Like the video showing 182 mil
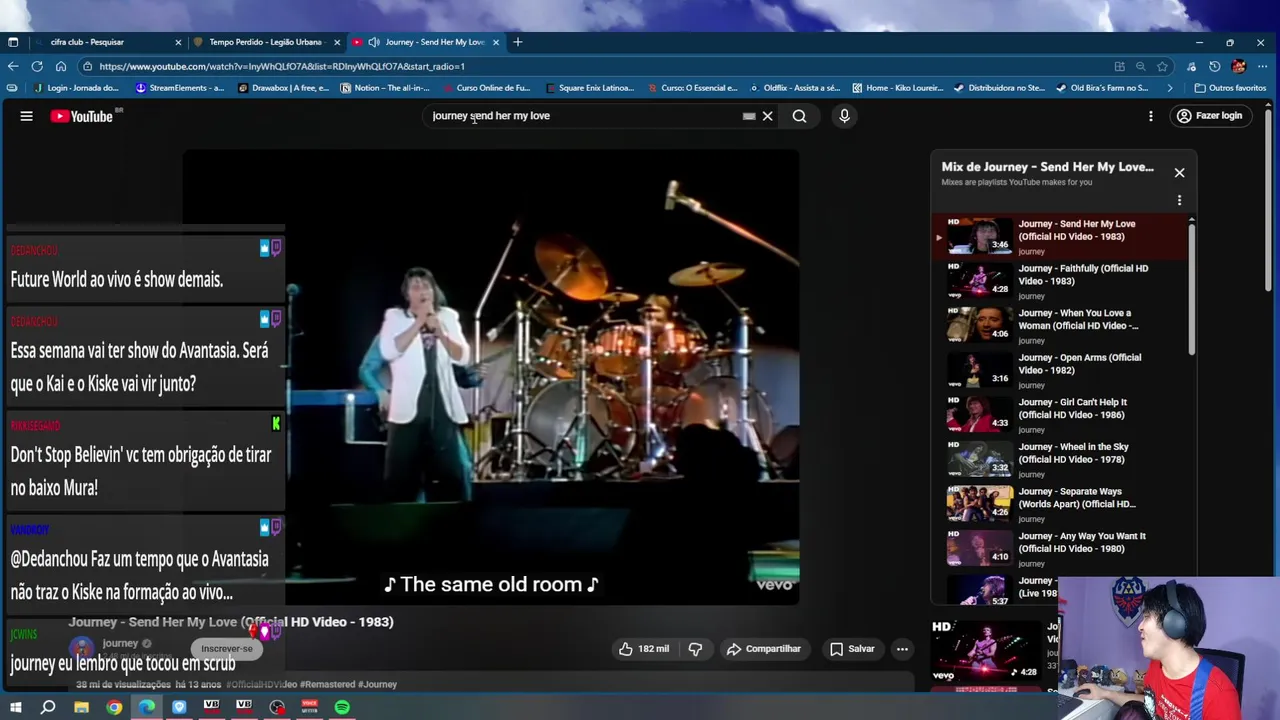Viewport: 1280px width, 720px height. [x=643, y=649]
